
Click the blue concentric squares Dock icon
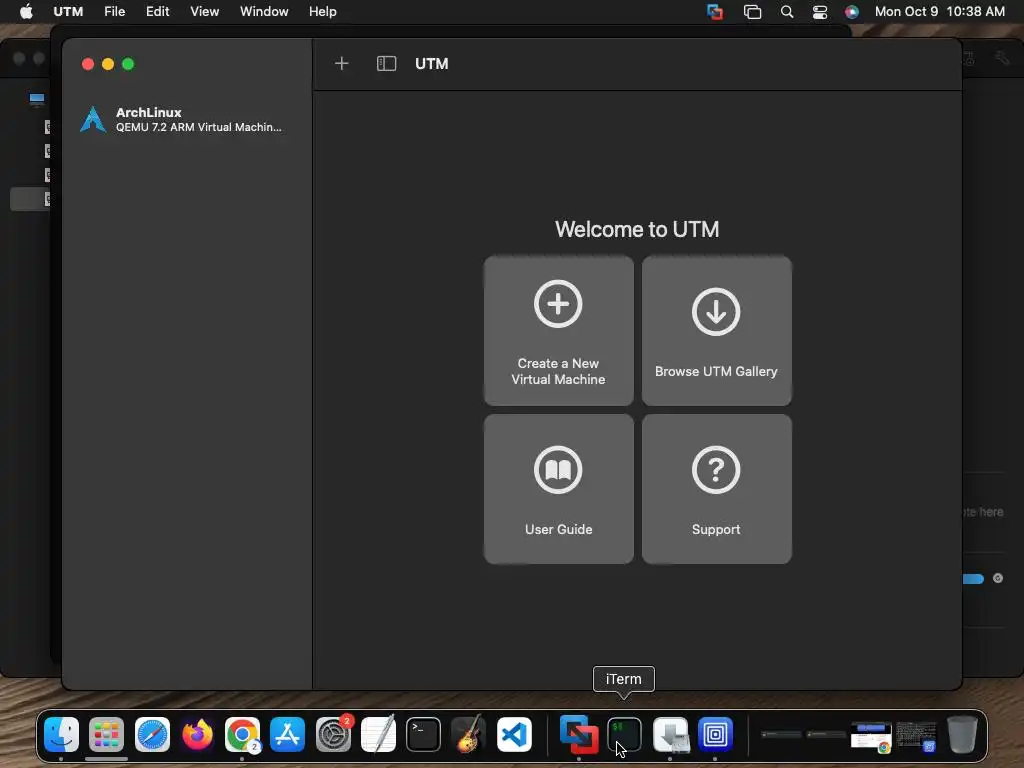715,735
